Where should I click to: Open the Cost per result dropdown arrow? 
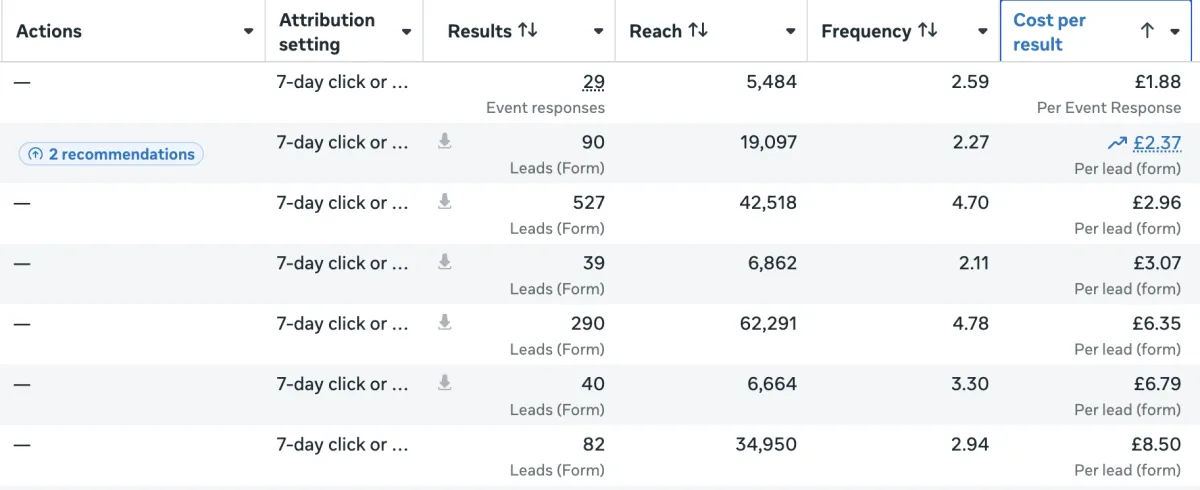click(1175, 31)
